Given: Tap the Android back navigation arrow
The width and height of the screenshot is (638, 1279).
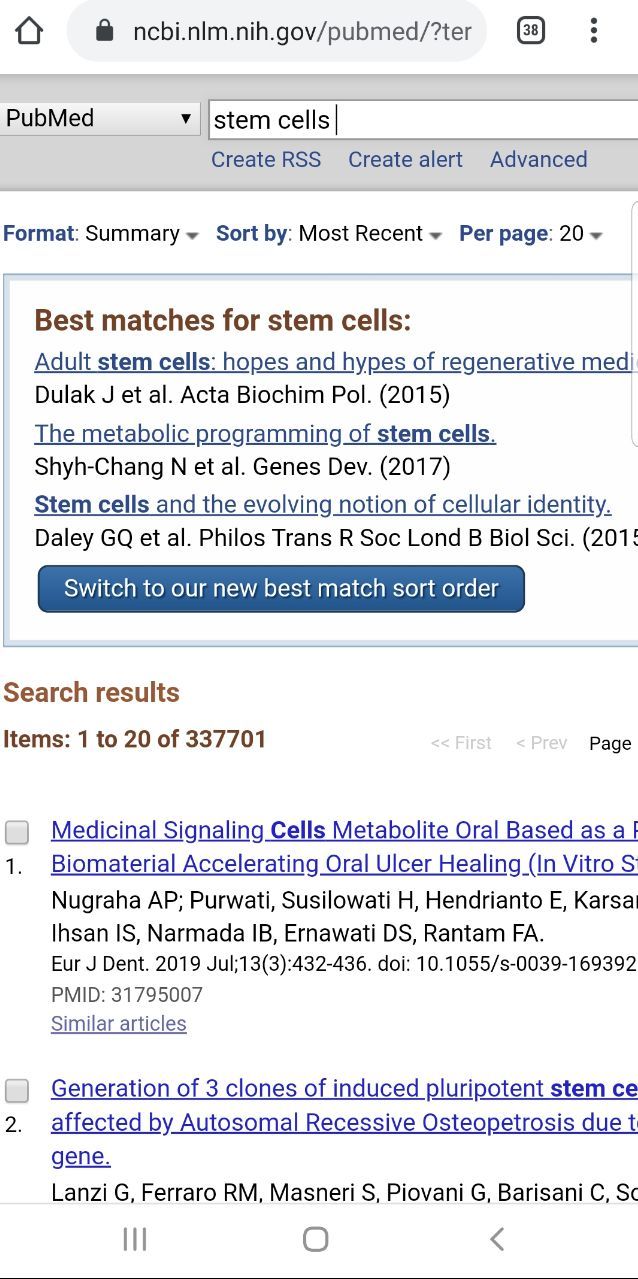Looking at the screenshot, I should tap(497, 1240).
